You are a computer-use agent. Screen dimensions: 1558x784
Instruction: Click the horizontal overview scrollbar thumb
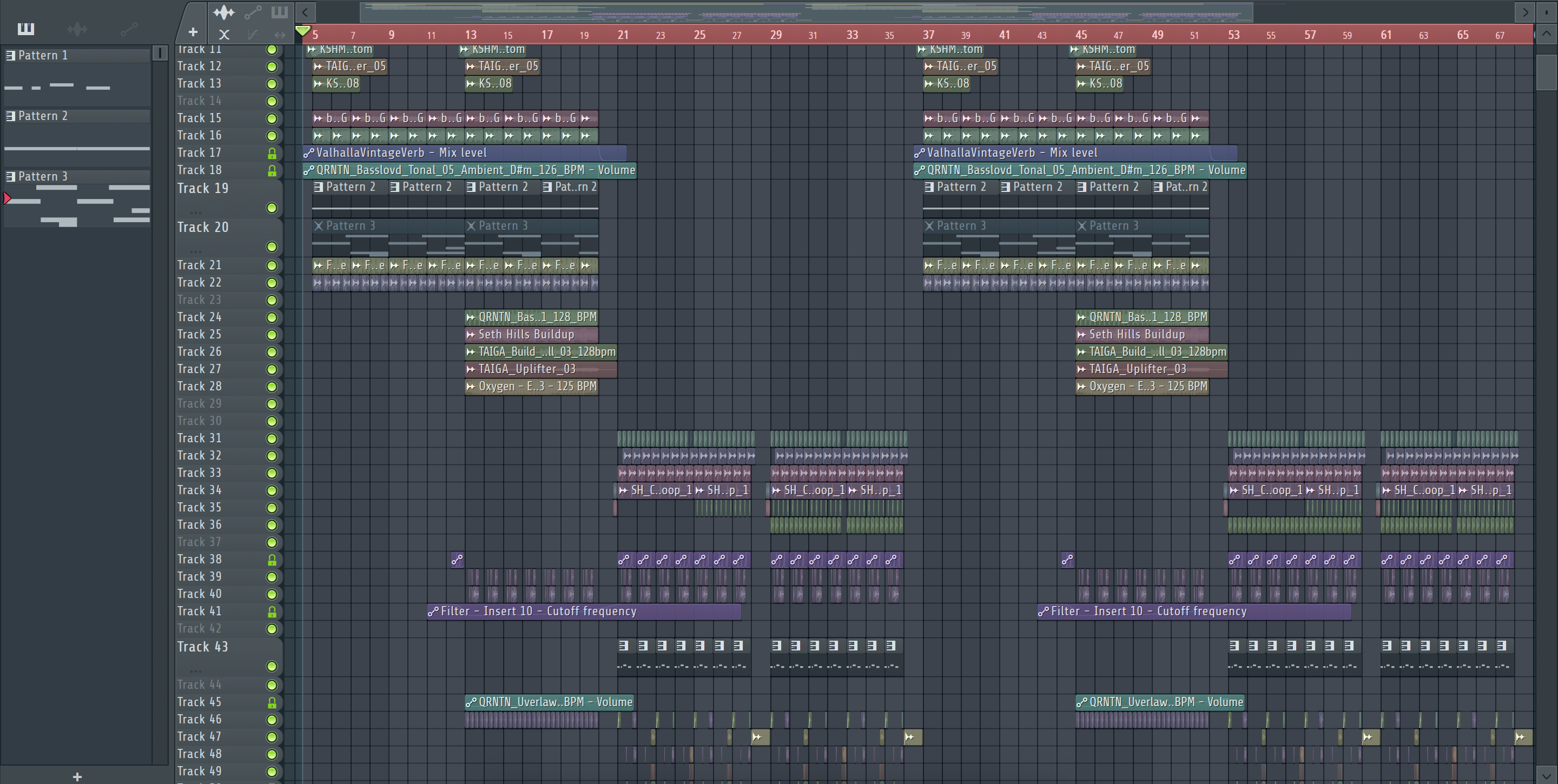pyautogui.click(x=806, y=11)
